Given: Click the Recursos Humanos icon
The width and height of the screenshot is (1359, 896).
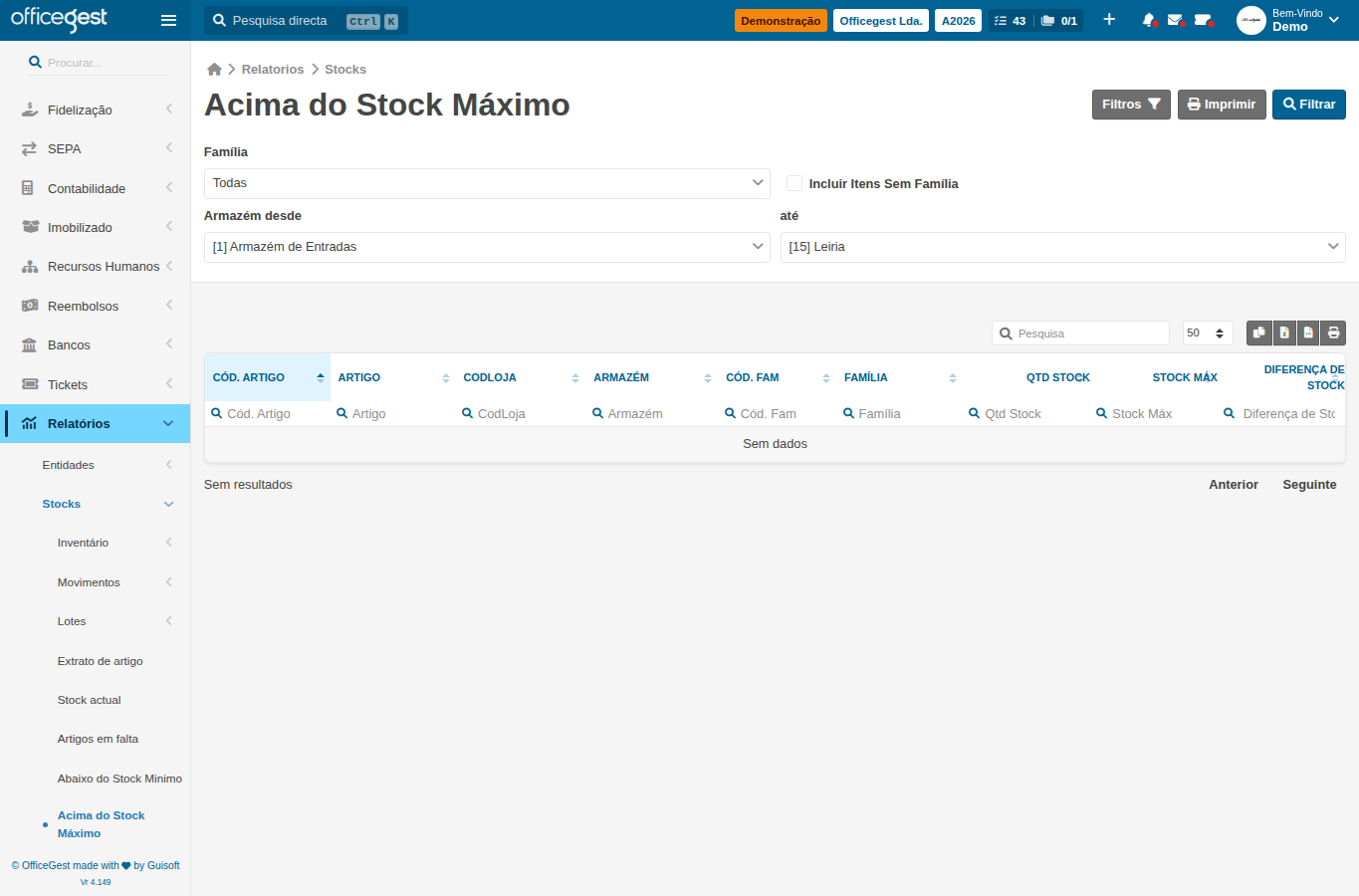Looking at the screenshot, I should point(30,266).
